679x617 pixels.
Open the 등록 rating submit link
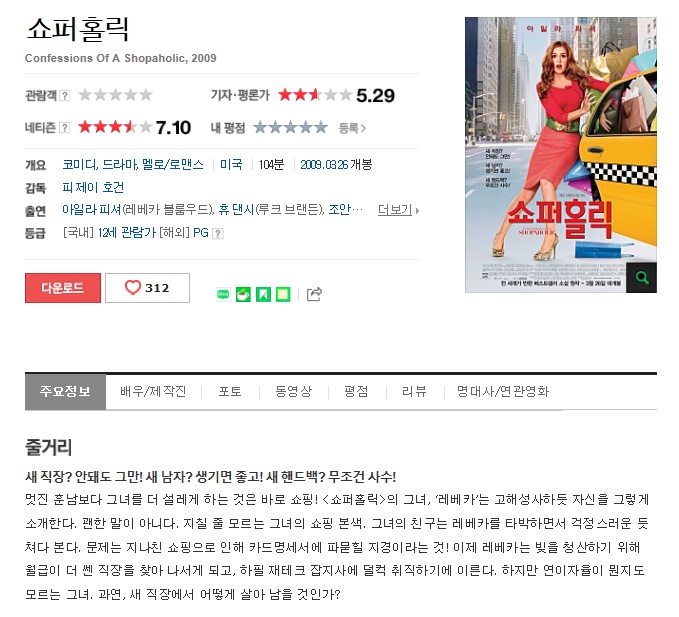[x=352, y=128]
